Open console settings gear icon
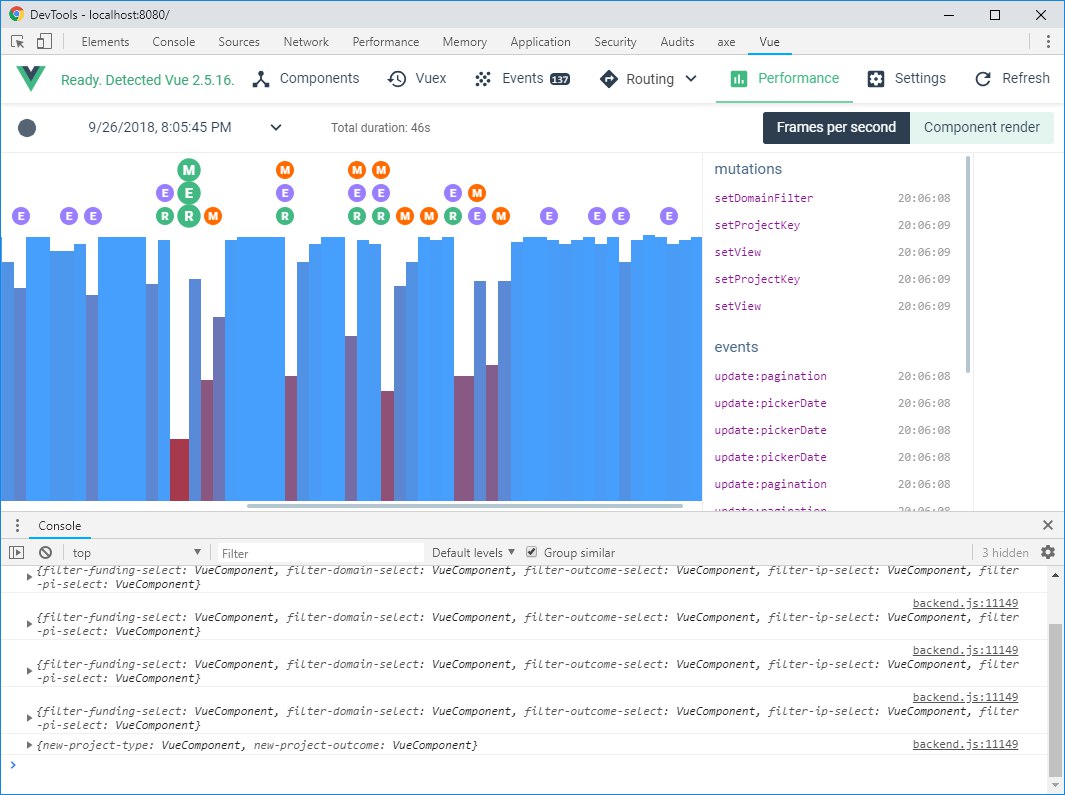This screenshot has width=1065, height=795. [x=1048, y=552]
